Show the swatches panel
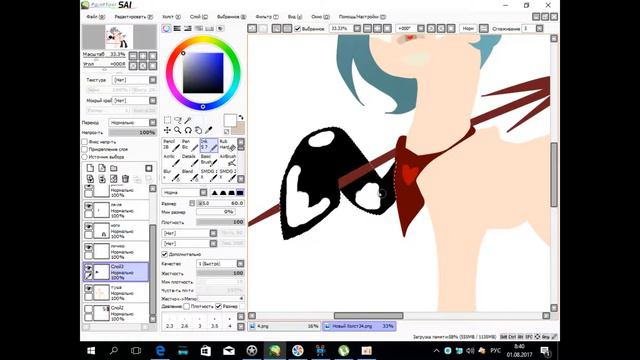The height and width of the screenshot is (360, 640). [209, 28]
